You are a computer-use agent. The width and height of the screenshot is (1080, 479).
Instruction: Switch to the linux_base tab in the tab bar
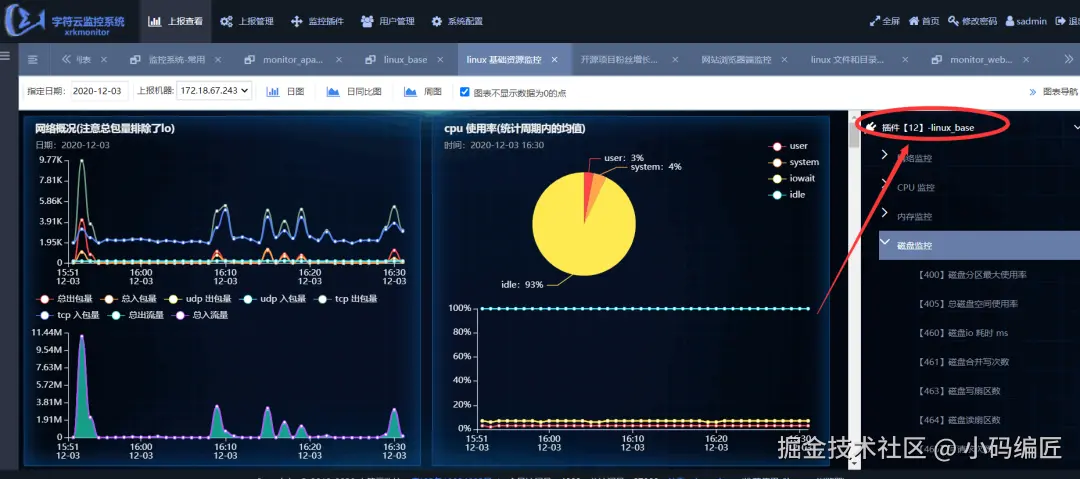pyautogui.click(x=405, y=60)
